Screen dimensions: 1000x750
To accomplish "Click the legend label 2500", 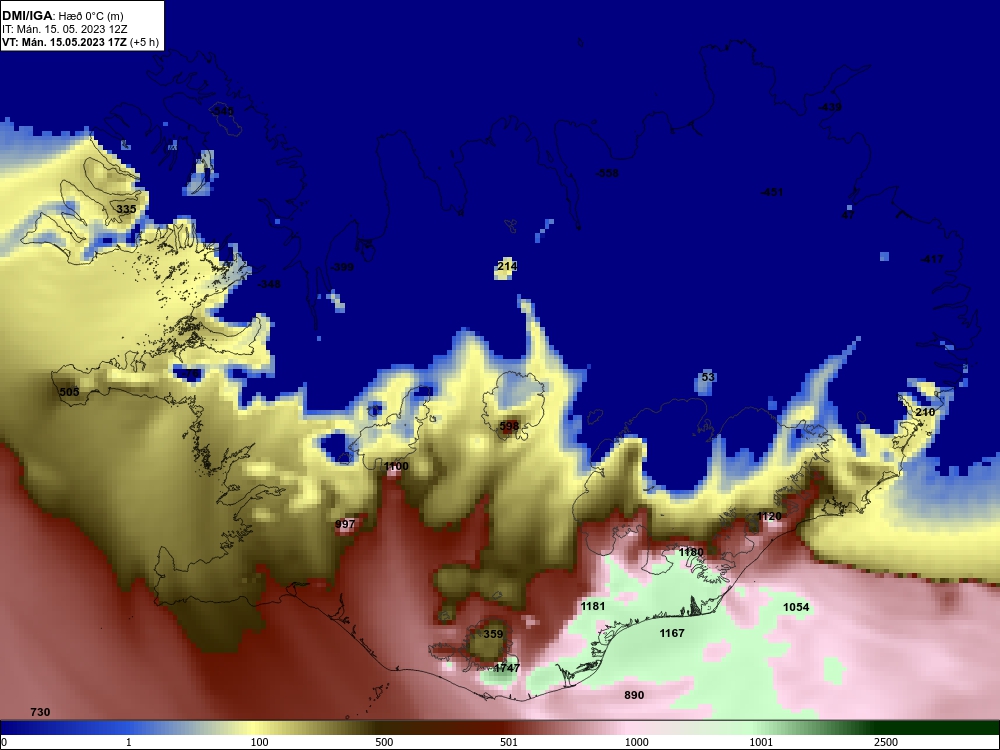I will [886, 742].
